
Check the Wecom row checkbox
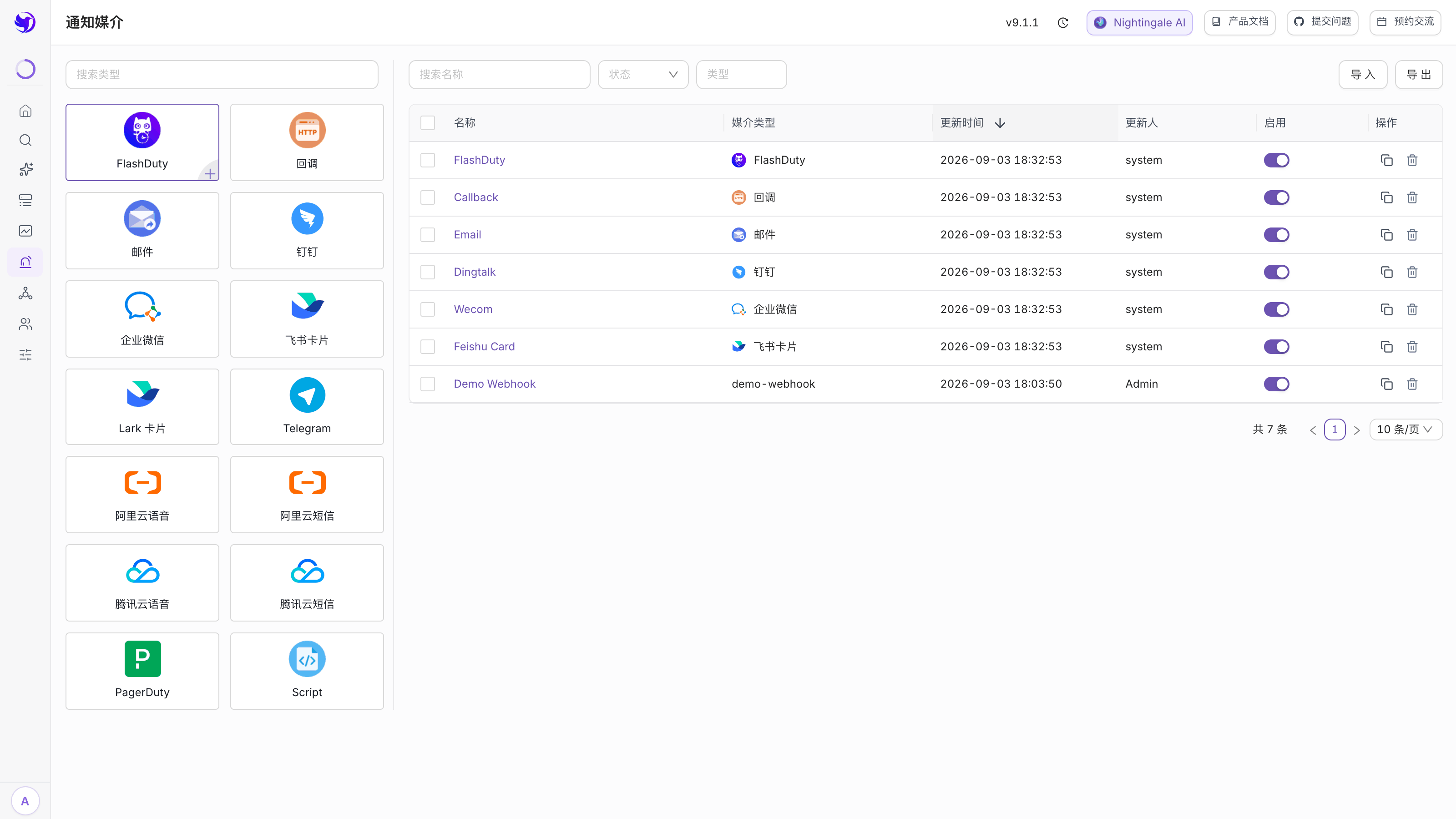tap(428, 309)
